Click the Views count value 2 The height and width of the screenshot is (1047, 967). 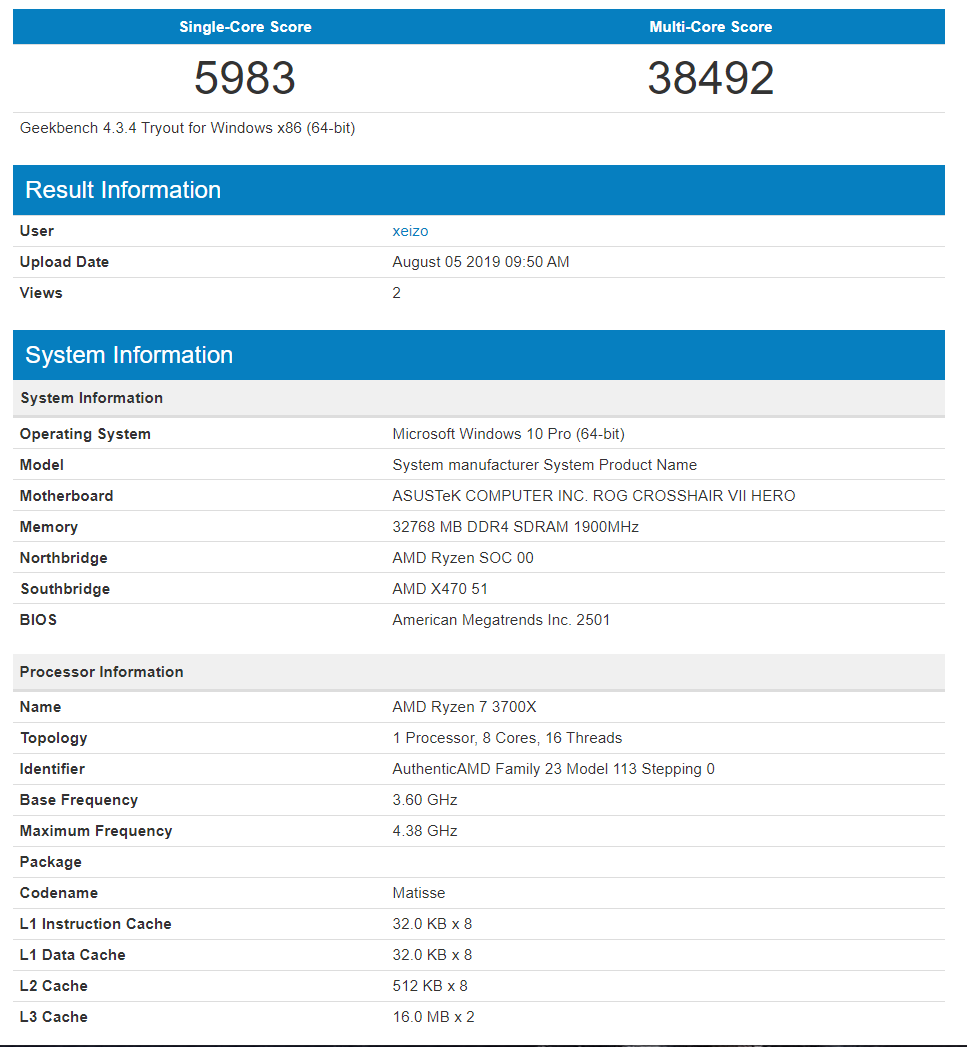pyautogui.click(x=397, y=293)
